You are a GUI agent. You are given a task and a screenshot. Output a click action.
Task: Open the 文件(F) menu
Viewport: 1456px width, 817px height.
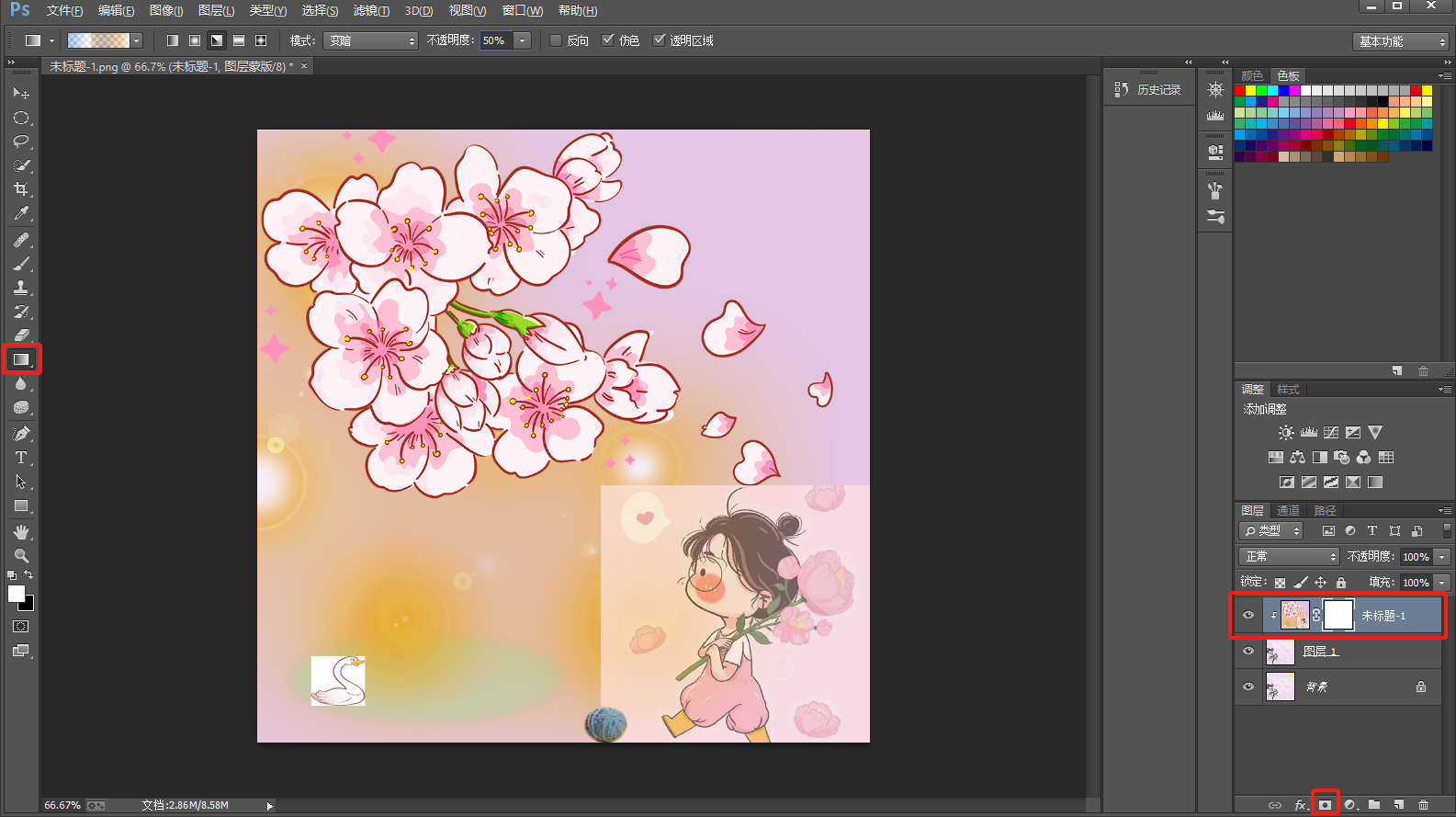tap(64, 11)
